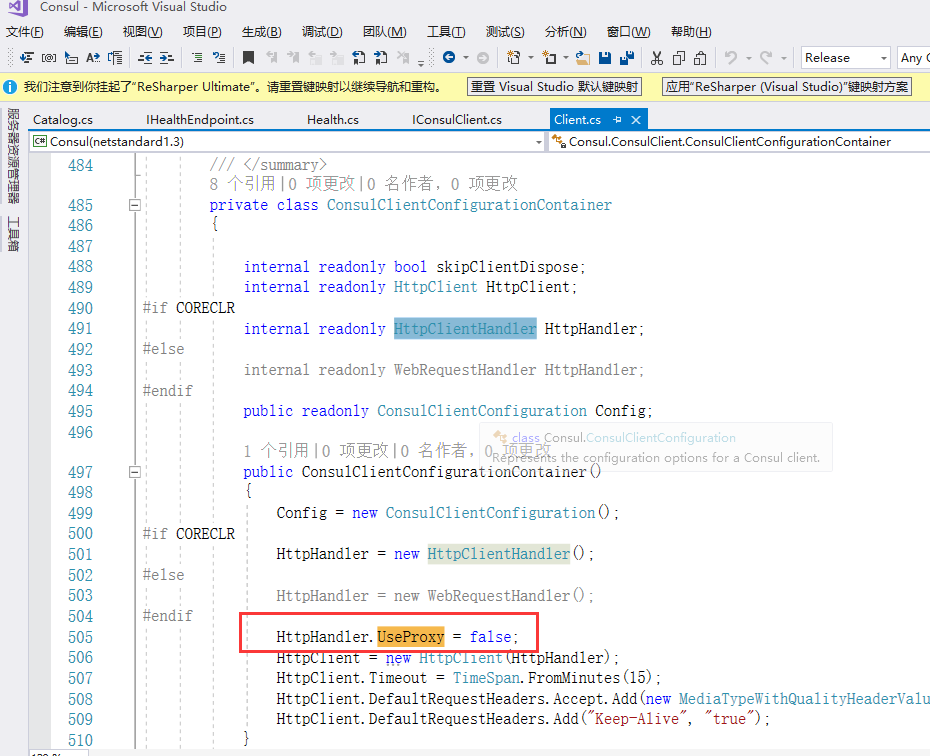Open the 编辑(E) menu
Screen dimensions: 930x756
point(83,32)
